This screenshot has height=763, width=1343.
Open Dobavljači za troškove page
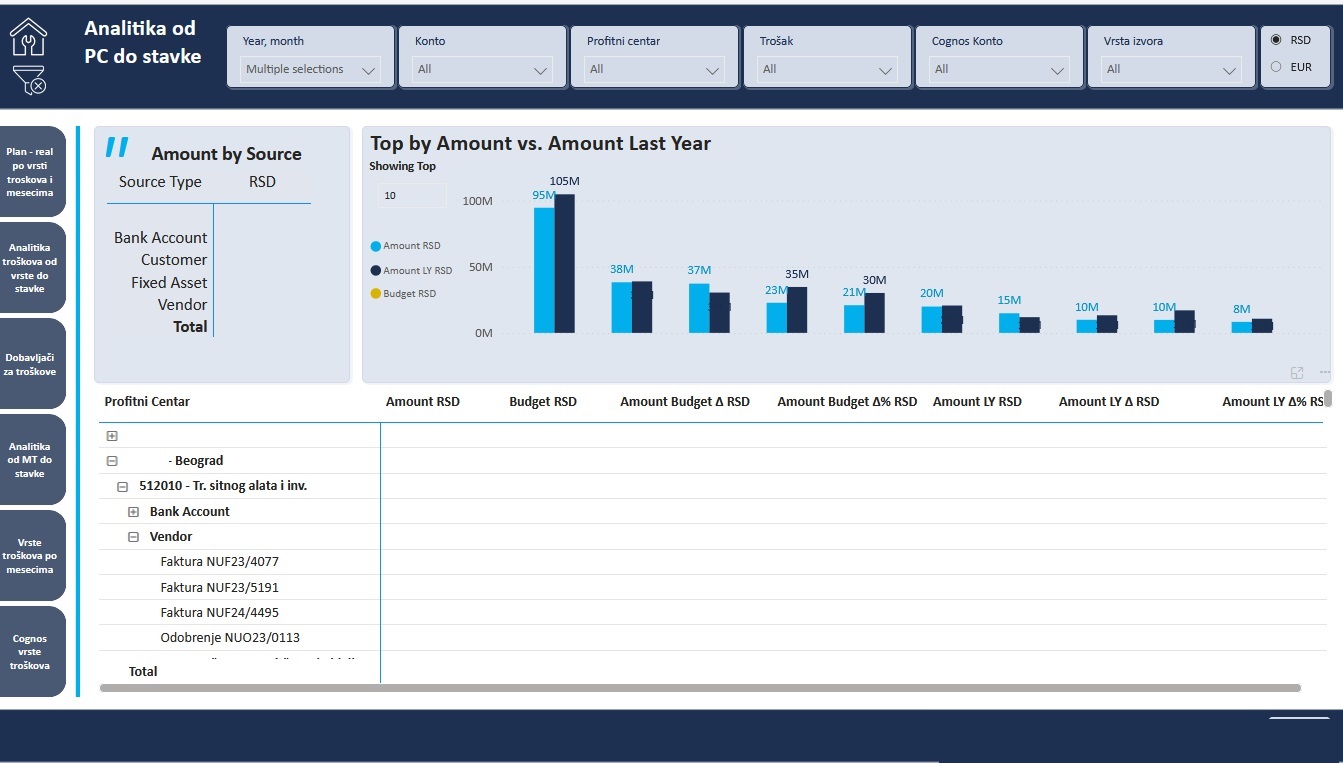click(x=30, y=364)
